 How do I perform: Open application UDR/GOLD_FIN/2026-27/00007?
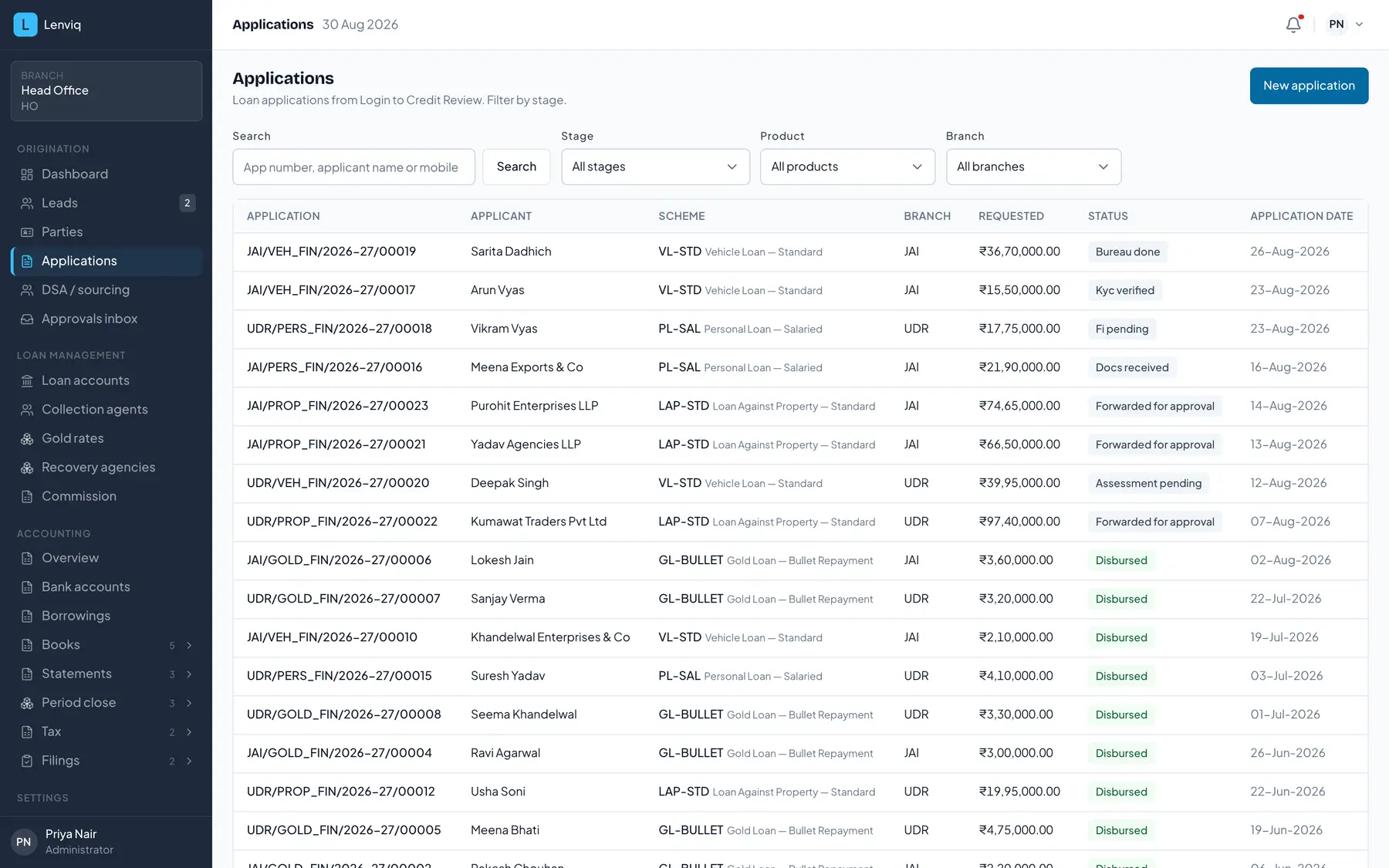(343, 599)
